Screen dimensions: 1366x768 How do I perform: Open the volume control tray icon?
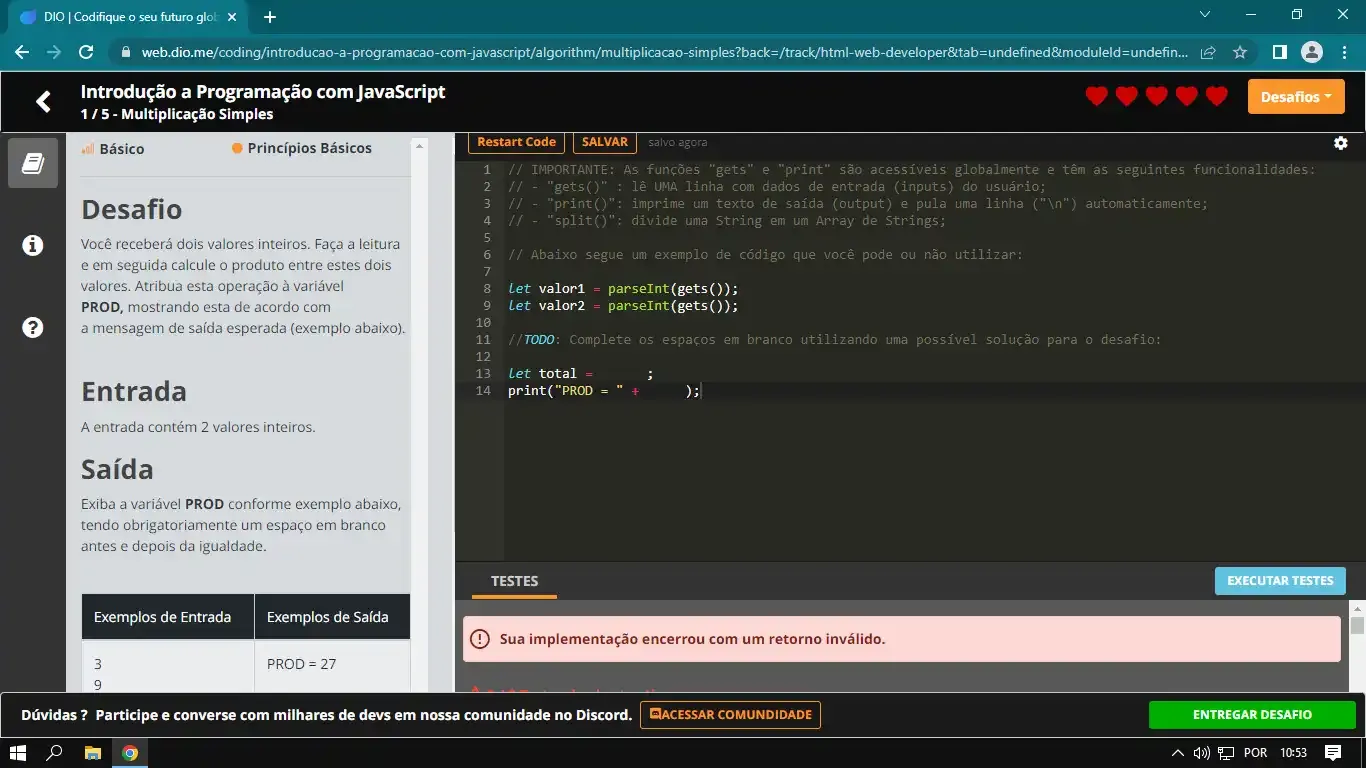[x=1202, y=752]
